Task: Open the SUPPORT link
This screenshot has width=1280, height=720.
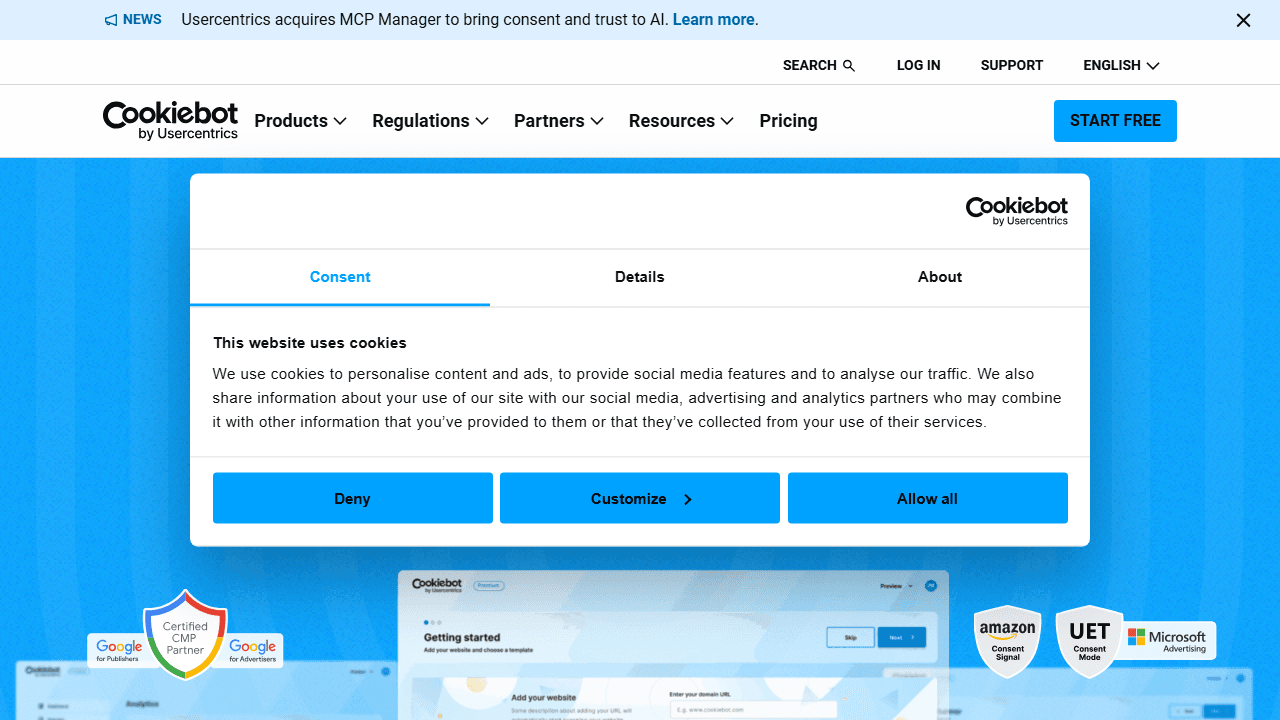Action: 1011,65
